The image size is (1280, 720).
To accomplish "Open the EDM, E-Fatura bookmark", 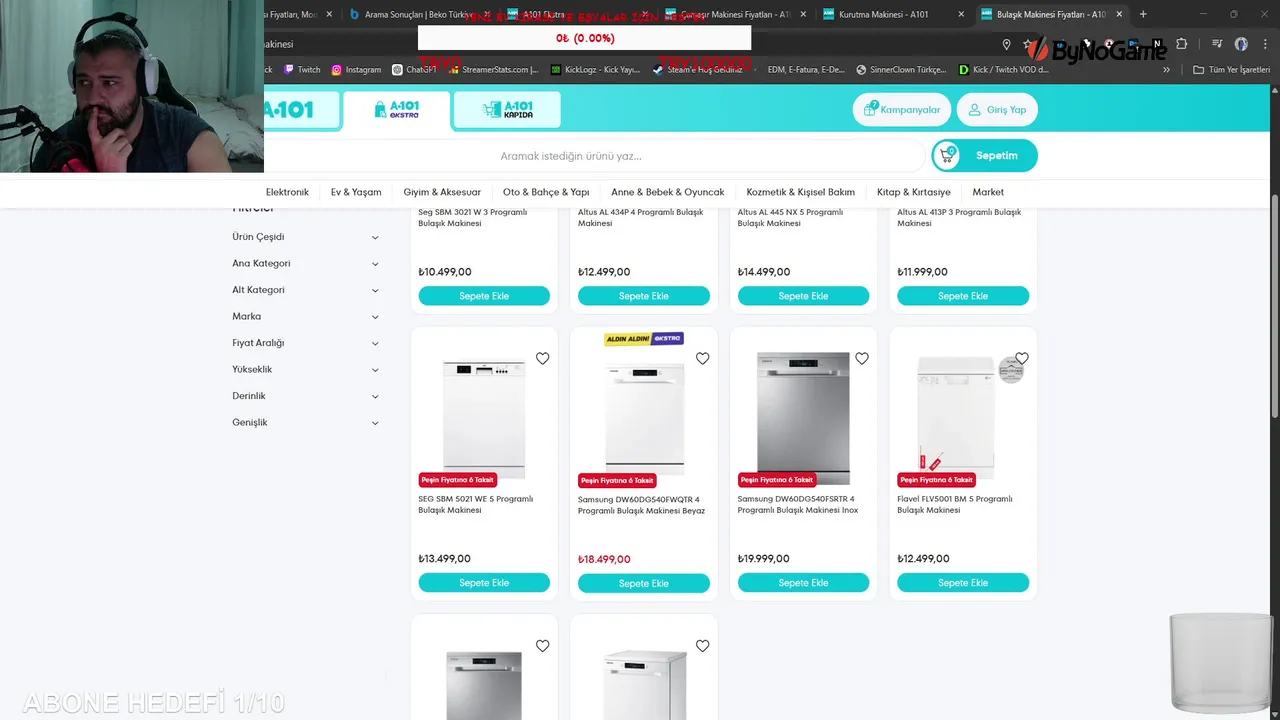I will pos(806,70).
